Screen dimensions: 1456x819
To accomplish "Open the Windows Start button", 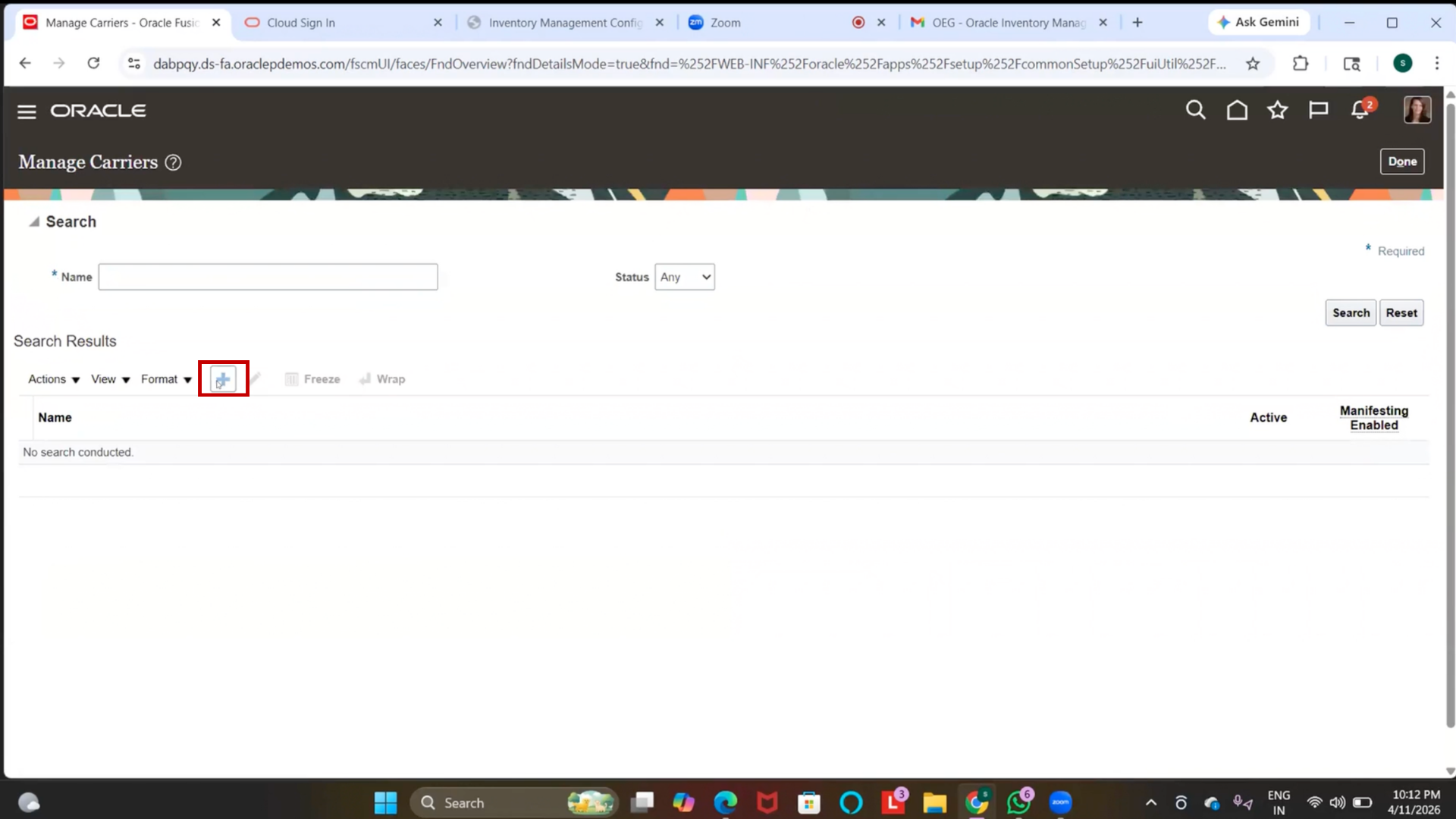I will [x=385, y=802].
